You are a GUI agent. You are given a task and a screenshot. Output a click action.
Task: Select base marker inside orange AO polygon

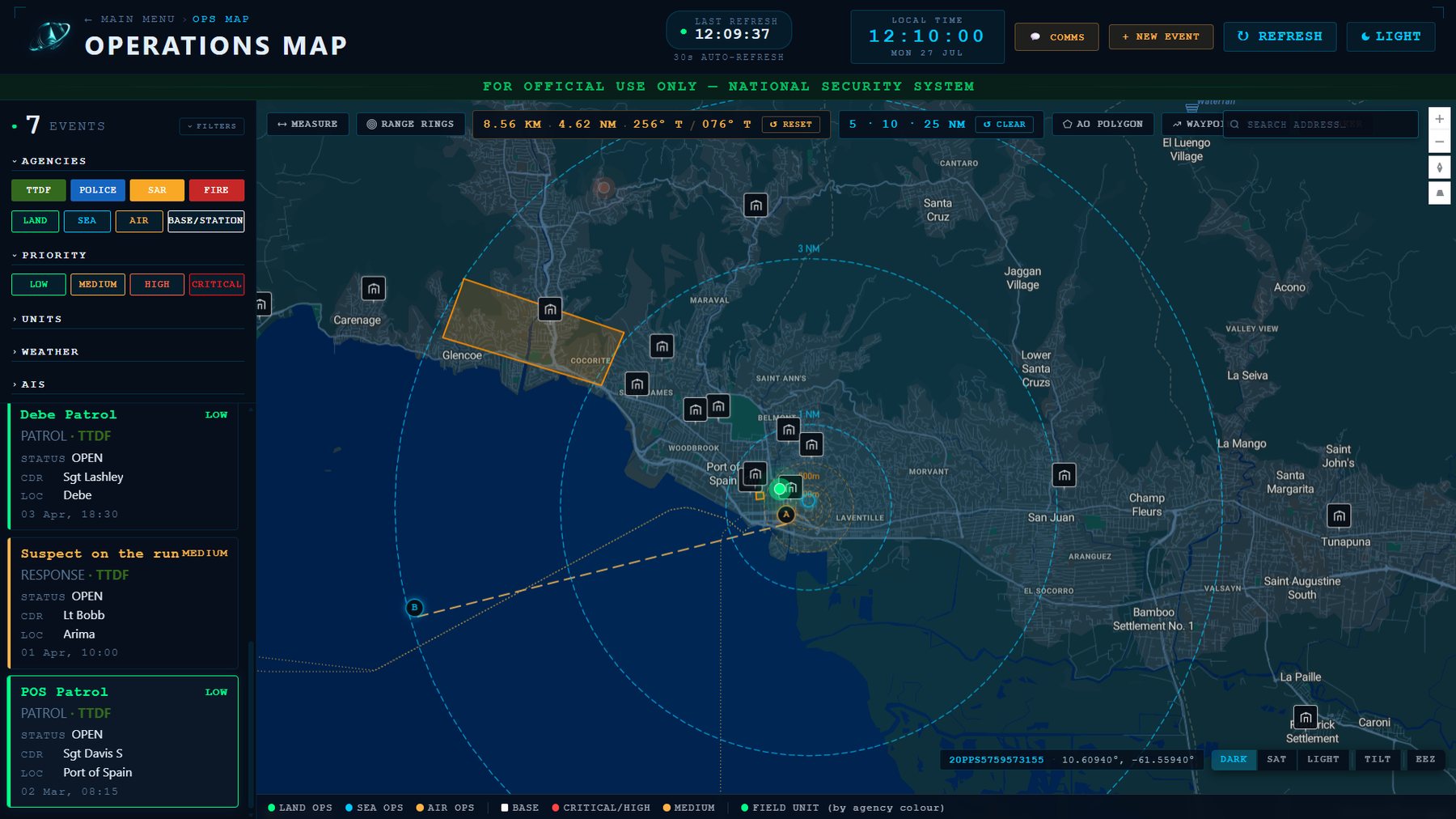tap(550, 309)
